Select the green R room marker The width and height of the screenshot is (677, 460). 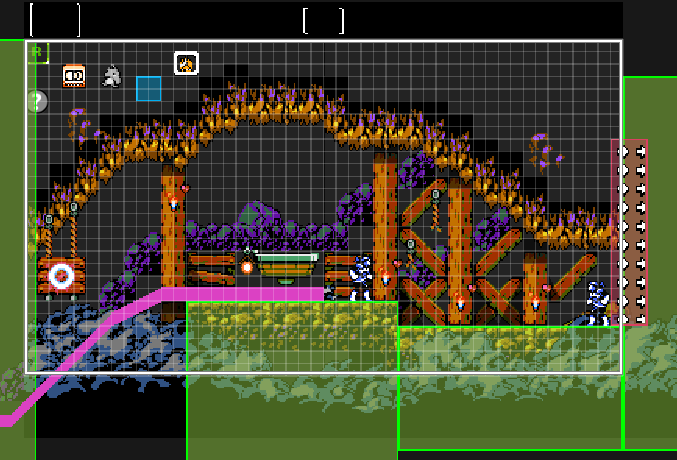(x=38, y=53)
